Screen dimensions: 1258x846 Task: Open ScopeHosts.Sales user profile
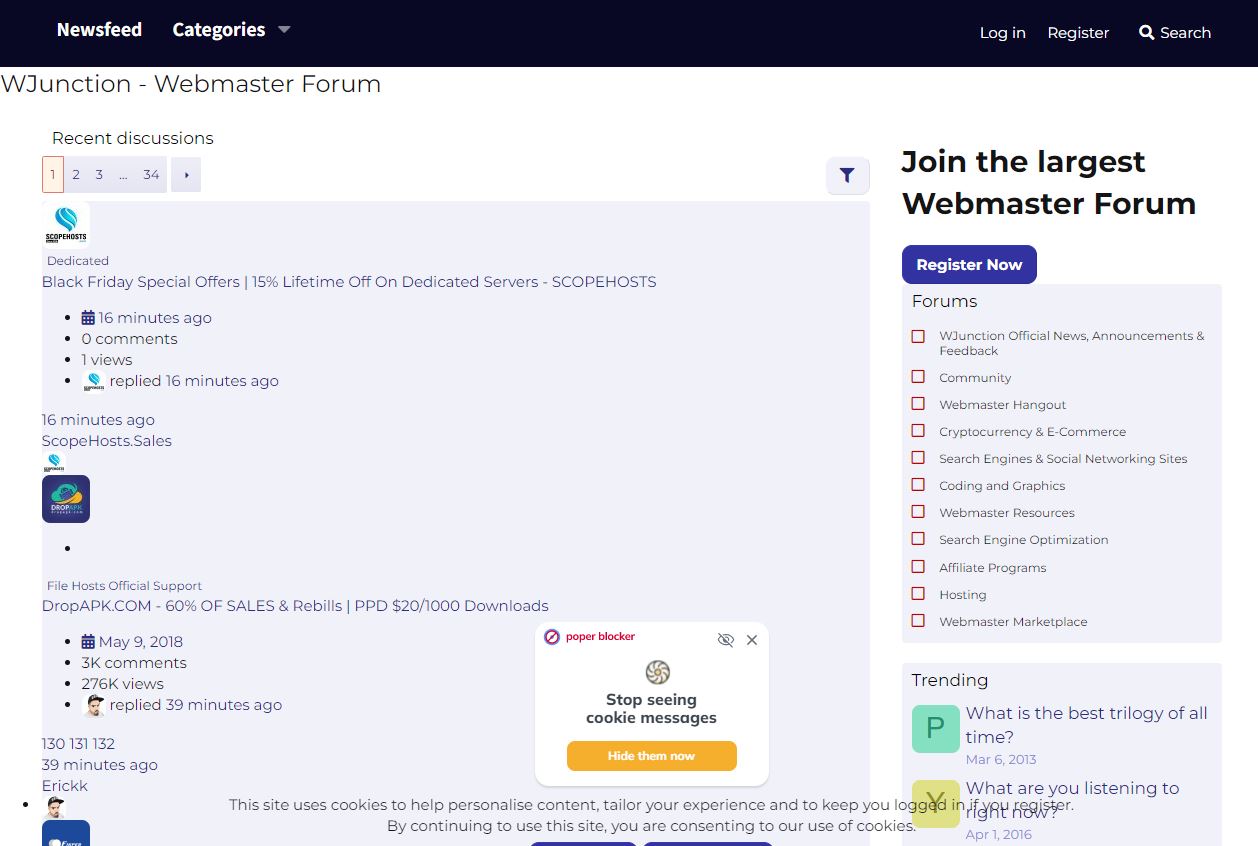tap(107, 441)
